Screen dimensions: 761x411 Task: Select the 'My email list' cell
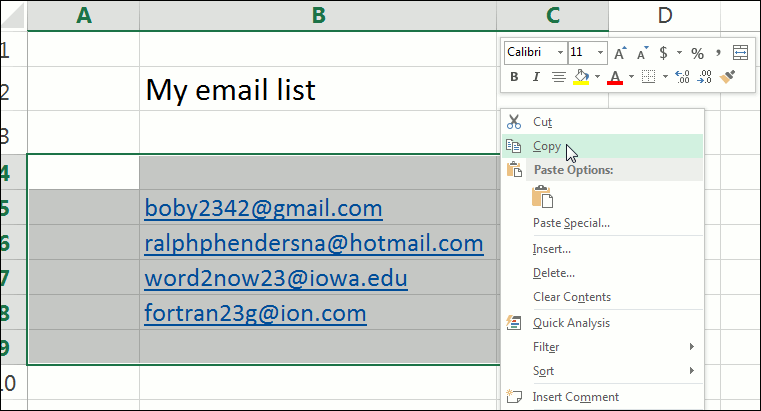point(318,89)
